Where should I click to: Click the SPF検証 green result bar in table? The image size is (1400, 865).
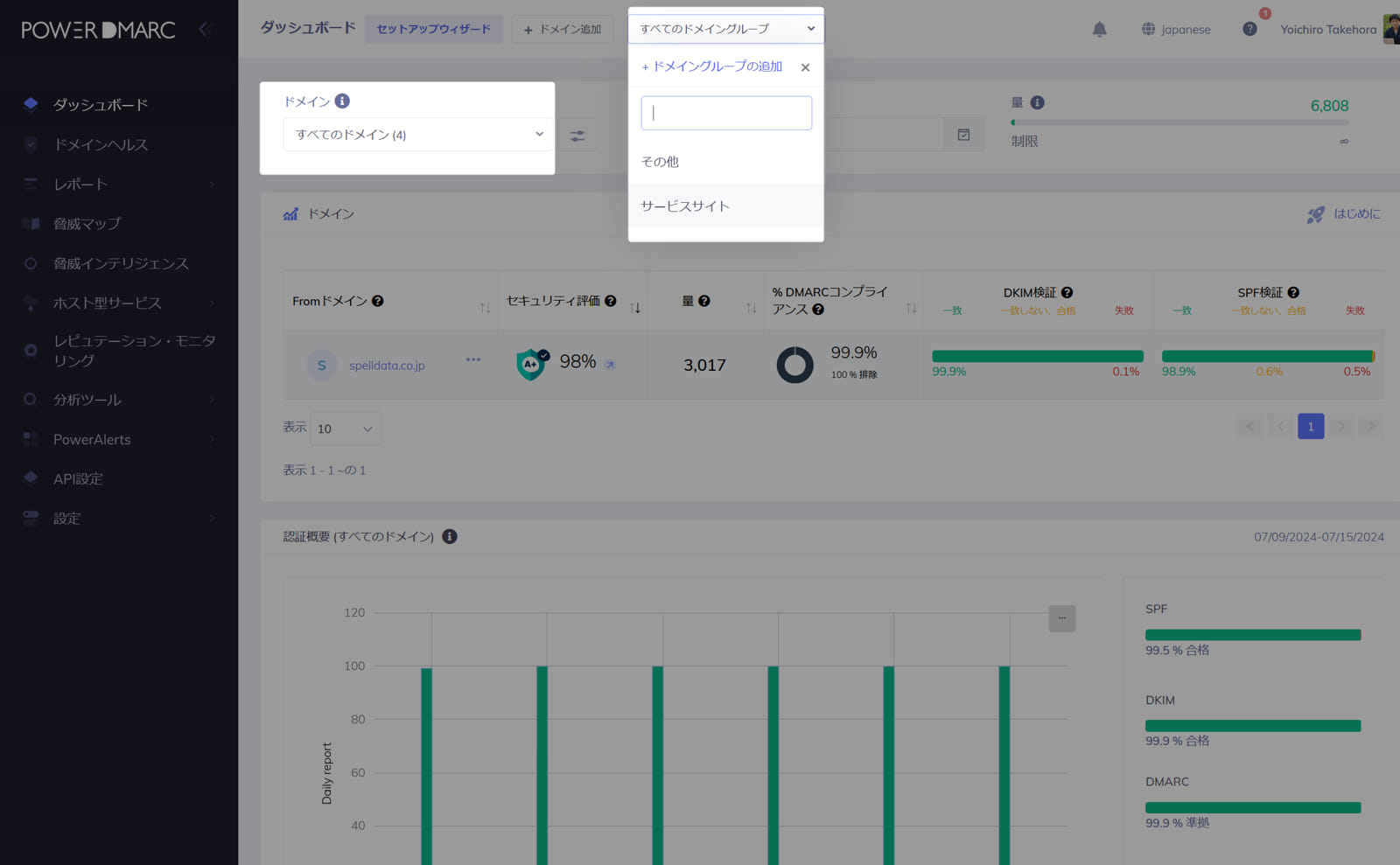click(x=1268, y=356)
